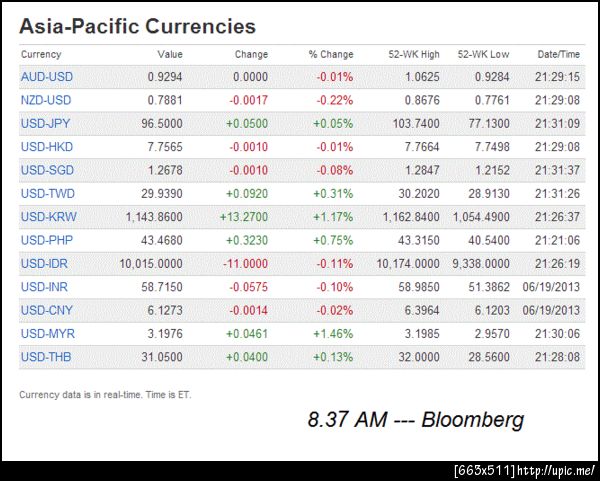This screenshot has height=481, width=600.
Task: Sort by 52-WK Low column header
Action: pyautogui.click(x=483, y=54)
